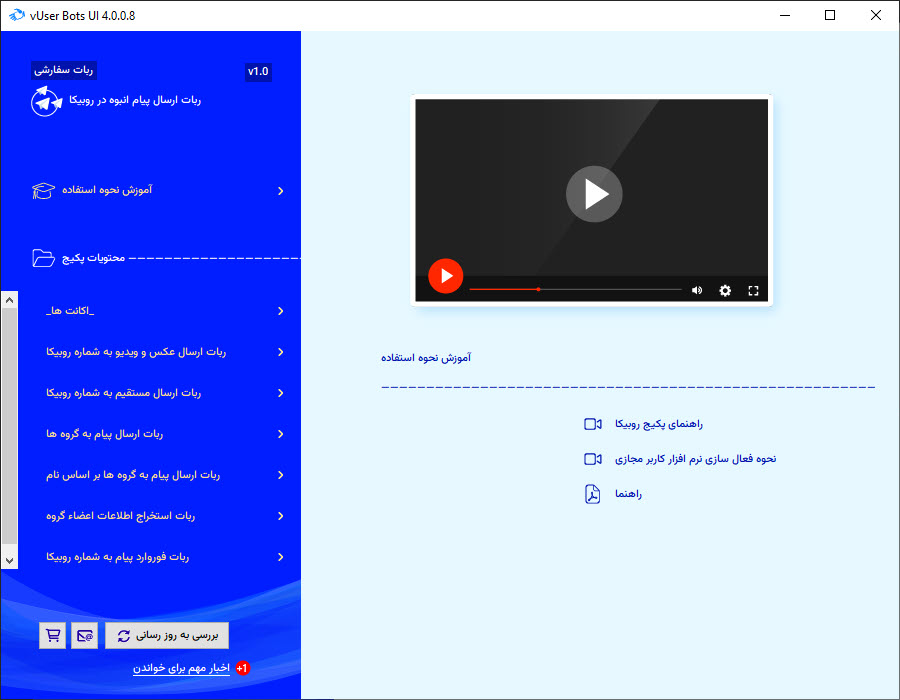
Task: Toggle video fullscreen icon
Action: [754, 290]
